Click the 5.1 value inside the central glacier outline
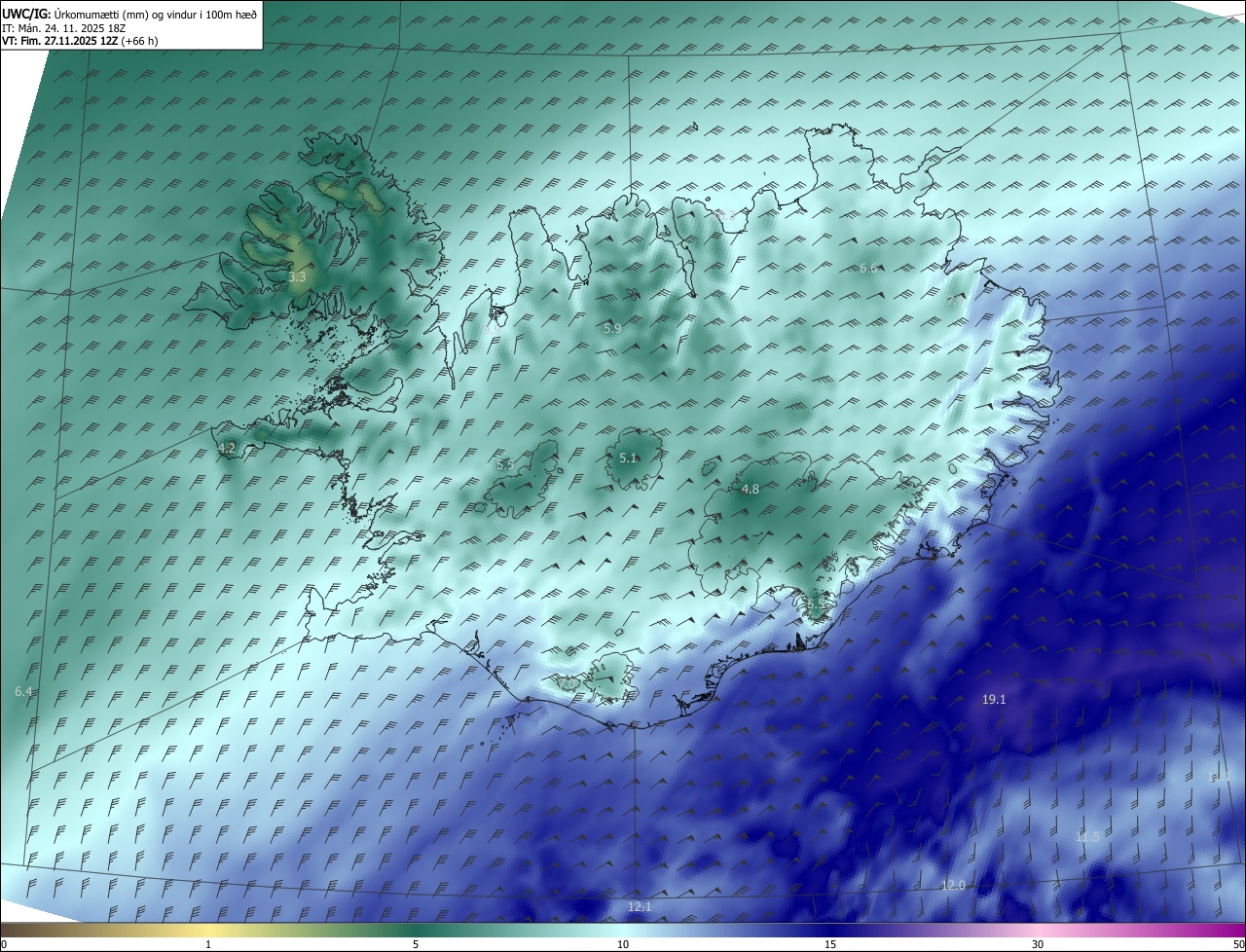The image size is (1246, 952). coord(628,458)
